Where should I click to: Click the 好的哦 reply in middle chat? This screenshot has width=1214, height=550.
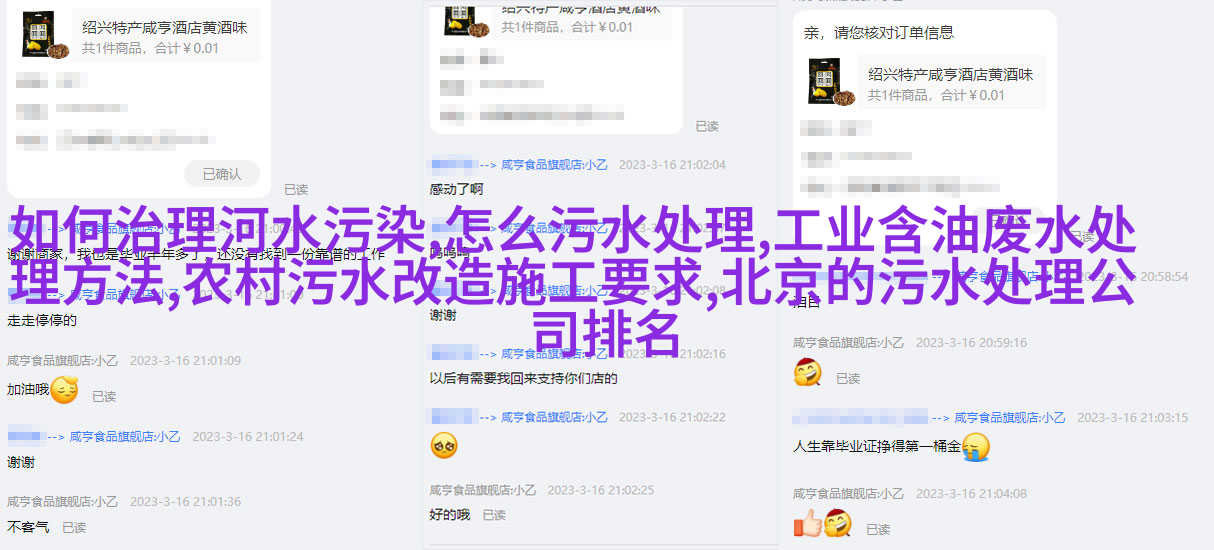click(449, 515)
